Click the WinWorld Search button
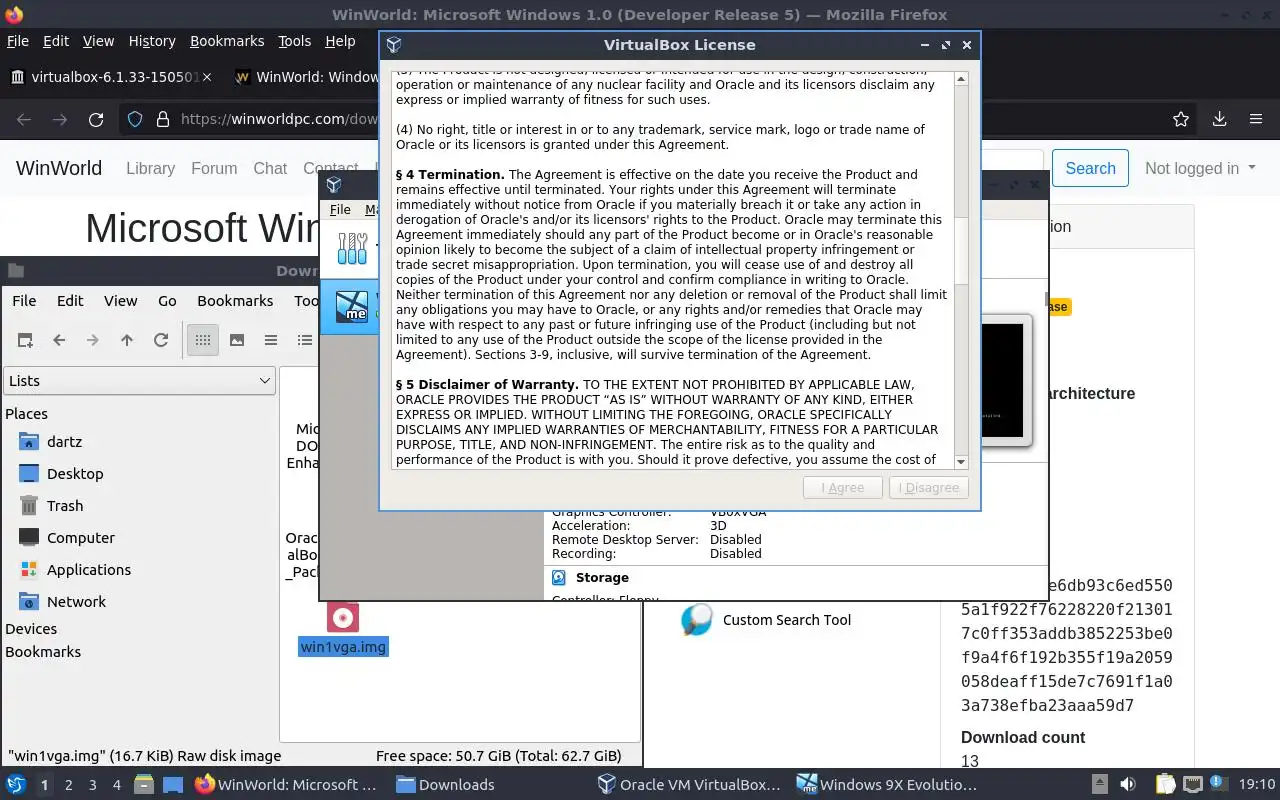 click(1090, 168)
